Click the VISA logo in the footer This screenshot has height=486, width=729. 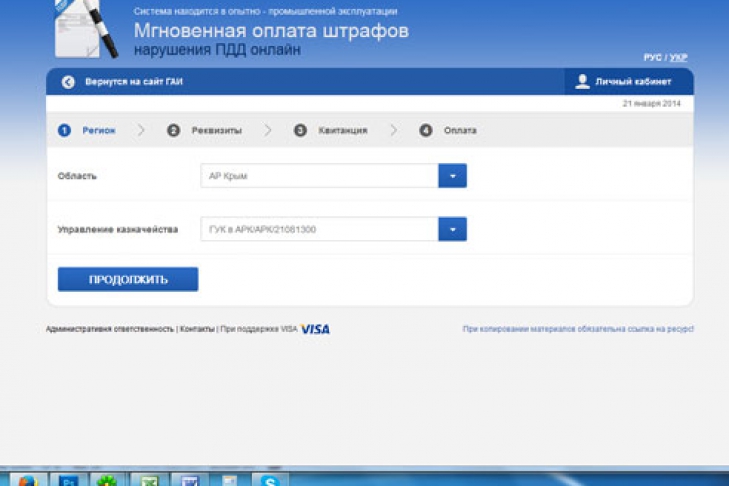pyautogui.click(x=315, y=329)
